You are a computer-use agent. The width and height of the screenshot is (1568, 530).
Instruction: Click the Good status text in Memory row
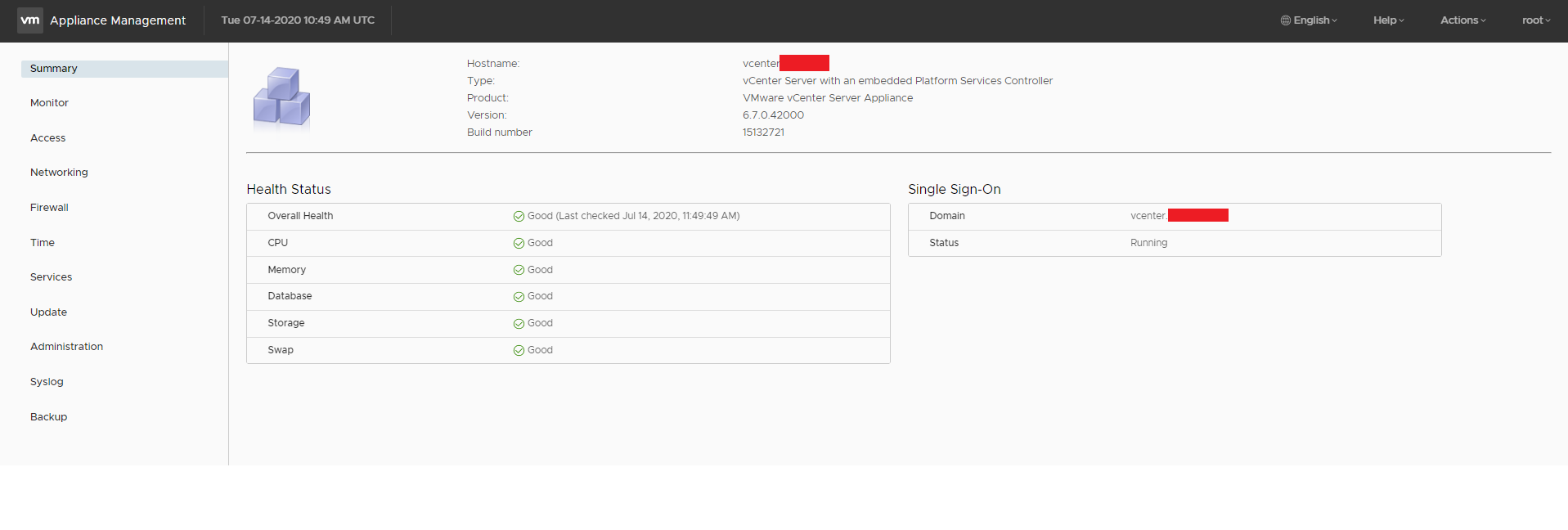click(x=540, y=270)
